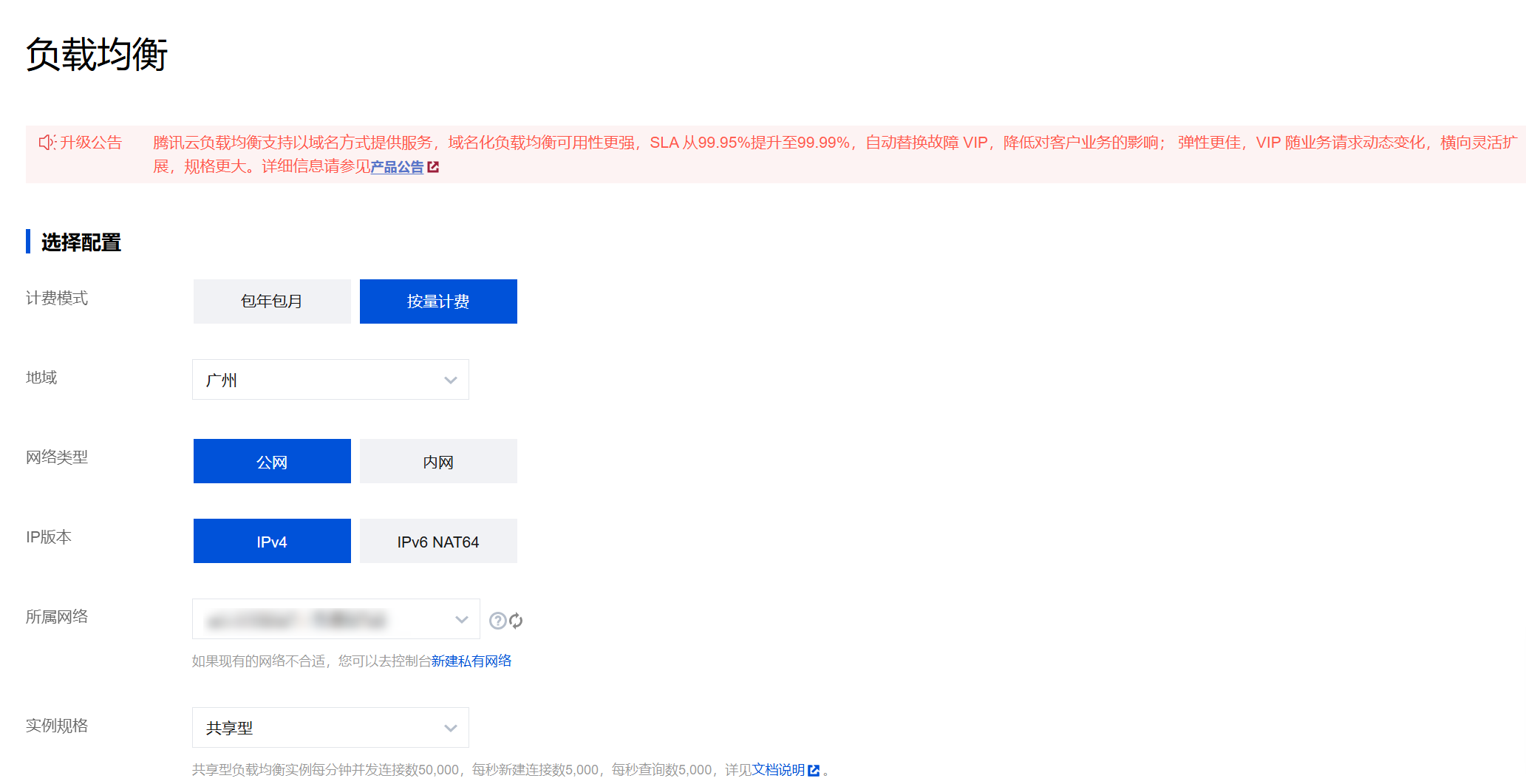Click the upgrade announcement speaker icon
1526x784 pixels.
click(x=47, y=142)
